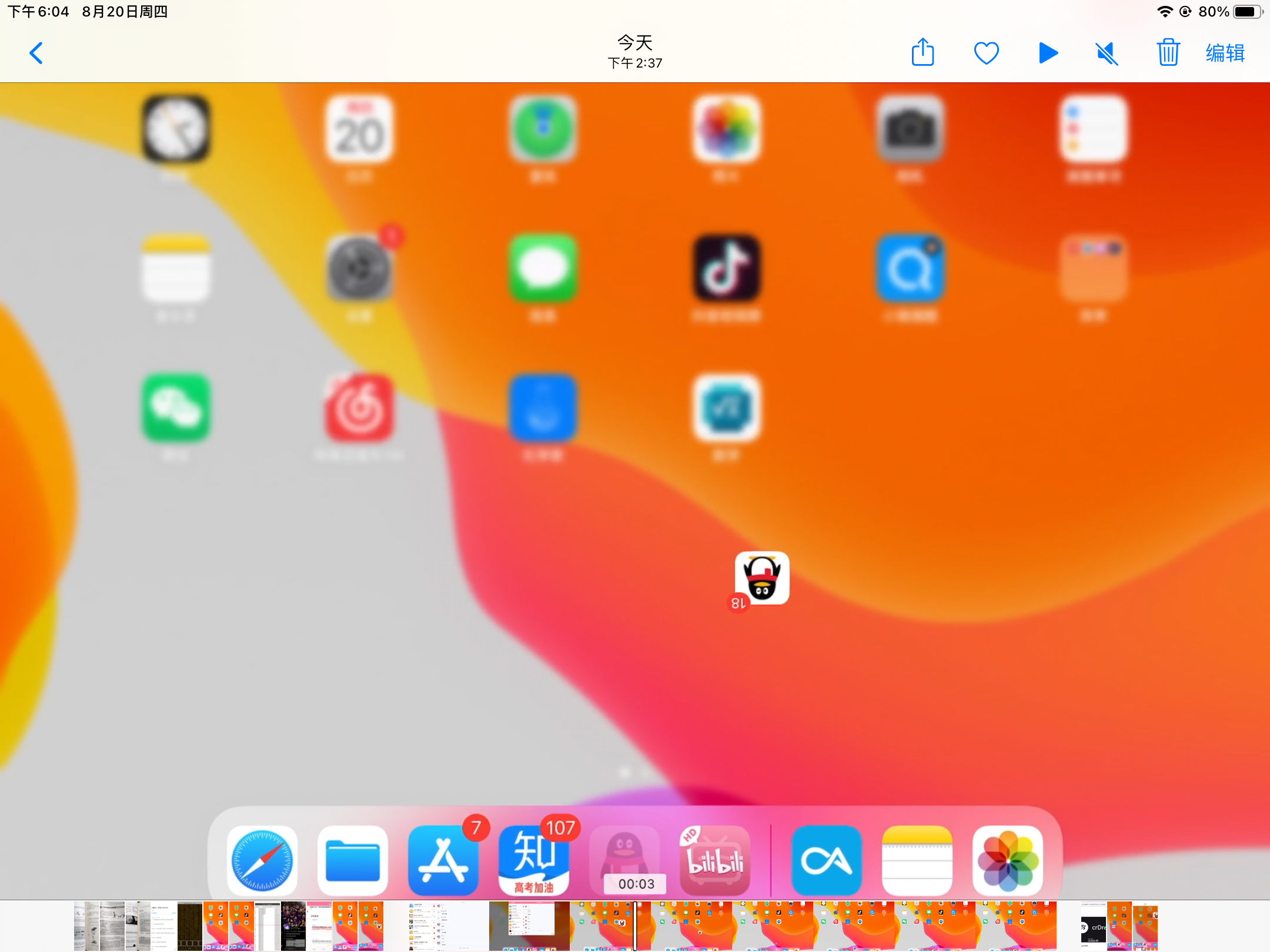
Task: Go back using the blue chevron
Action: click(36, 53)
